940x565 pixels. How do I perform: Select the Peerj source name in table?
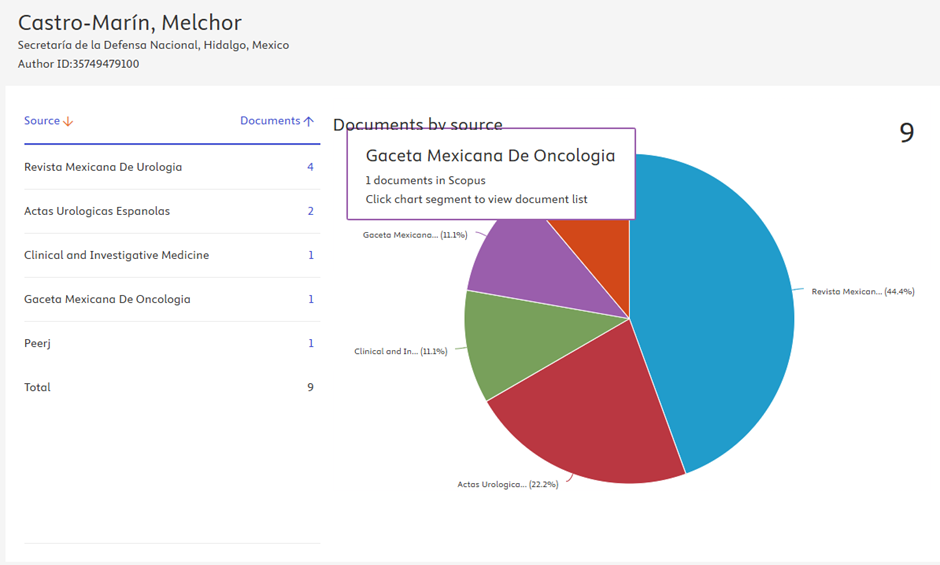tap(38, 343)
